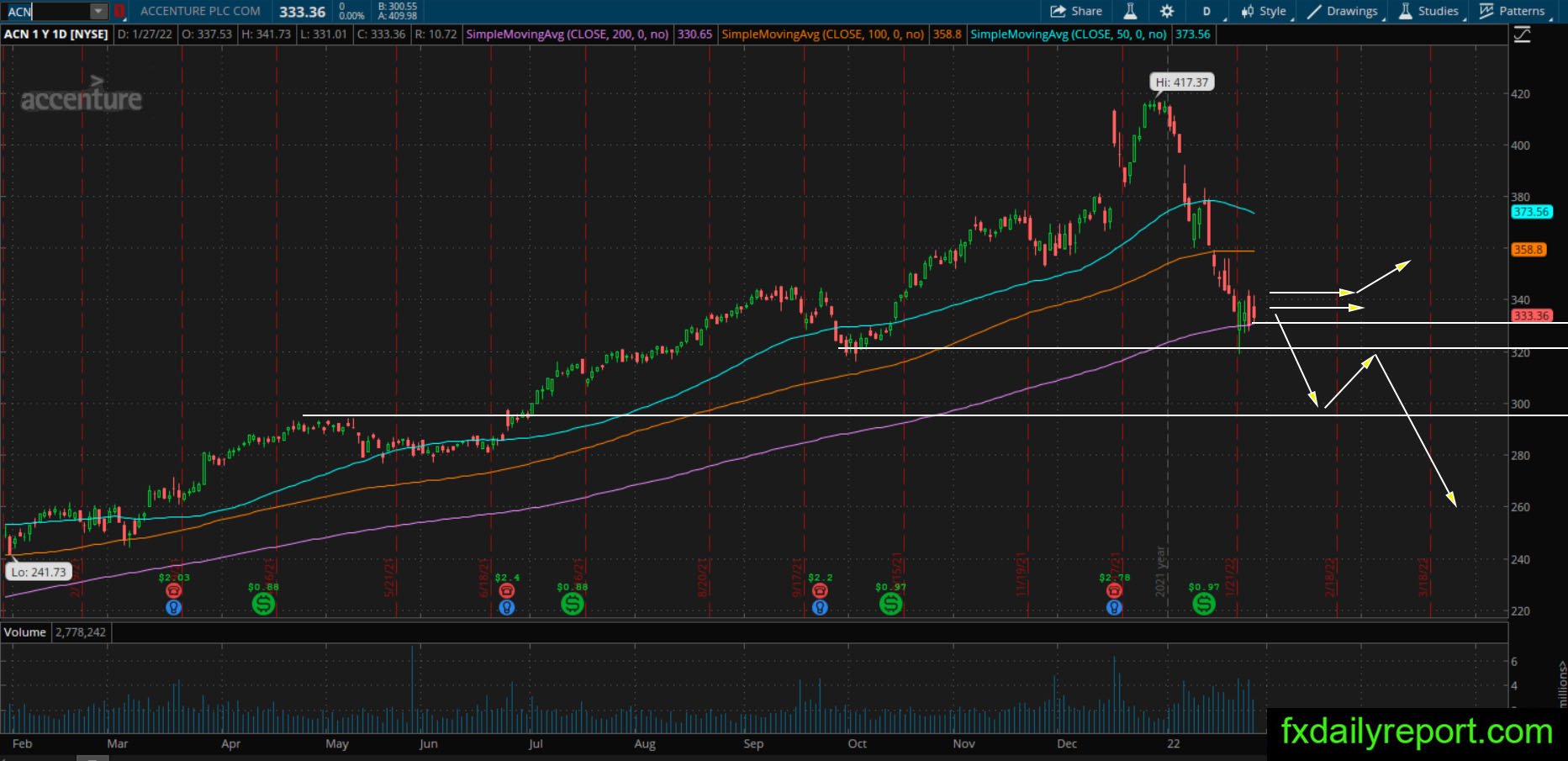The width and height of the screenshot is (1568, 761).
Task: Click the Sep label on time axis
Action: coord(753,743)
